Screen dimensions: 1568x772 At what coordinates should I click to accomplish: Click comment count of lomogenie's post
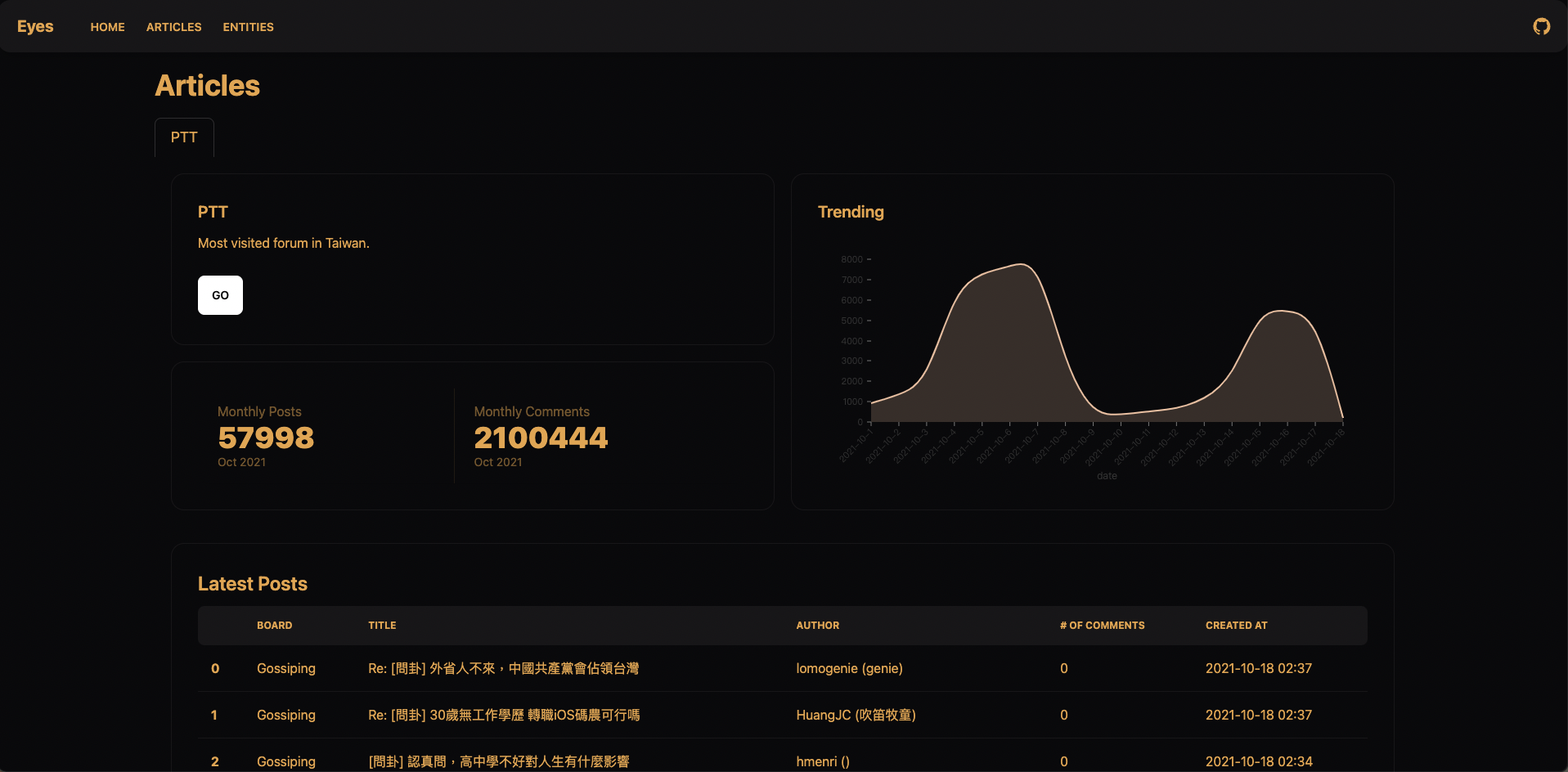(x=1063, y=668)
